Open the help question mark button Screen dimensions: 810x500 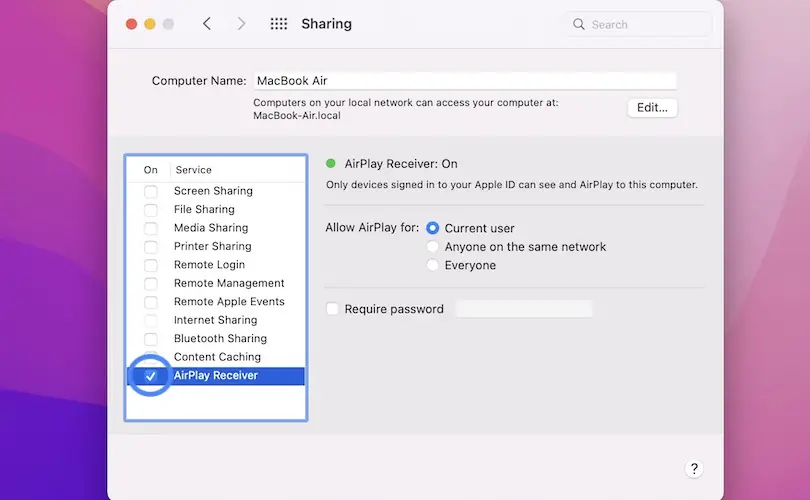694,468
